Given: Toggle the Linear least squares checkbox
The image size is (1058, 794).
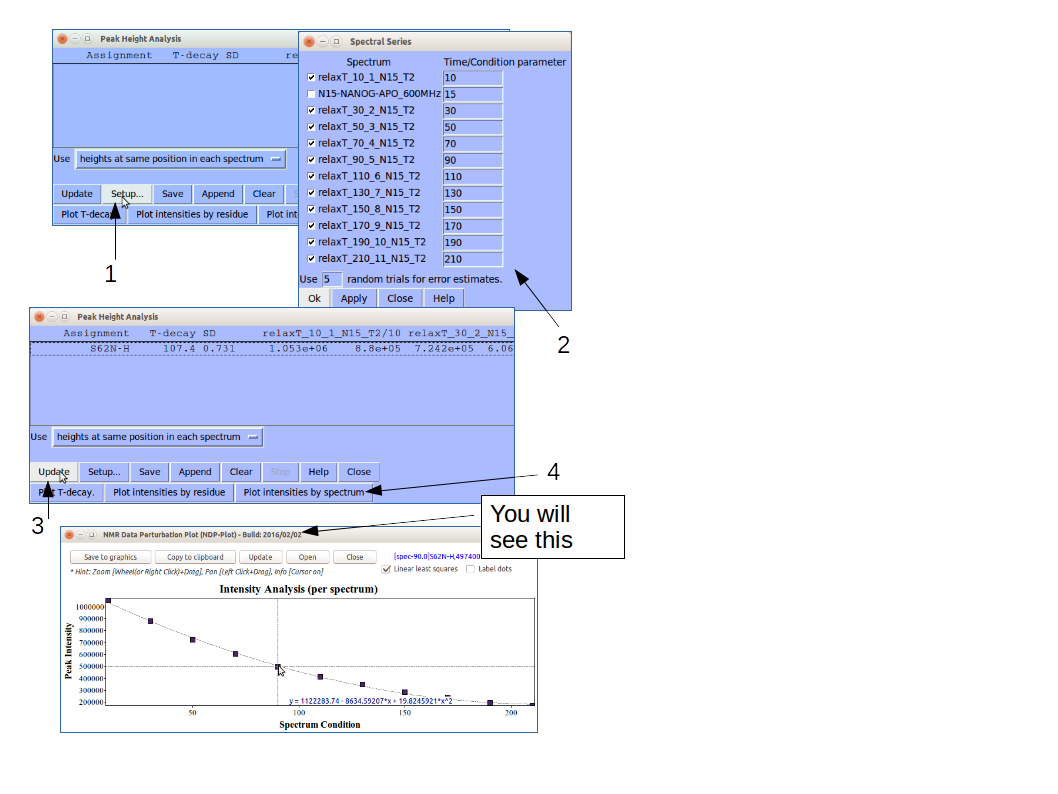Looking at the screenshot, I should tap(388, 569).
